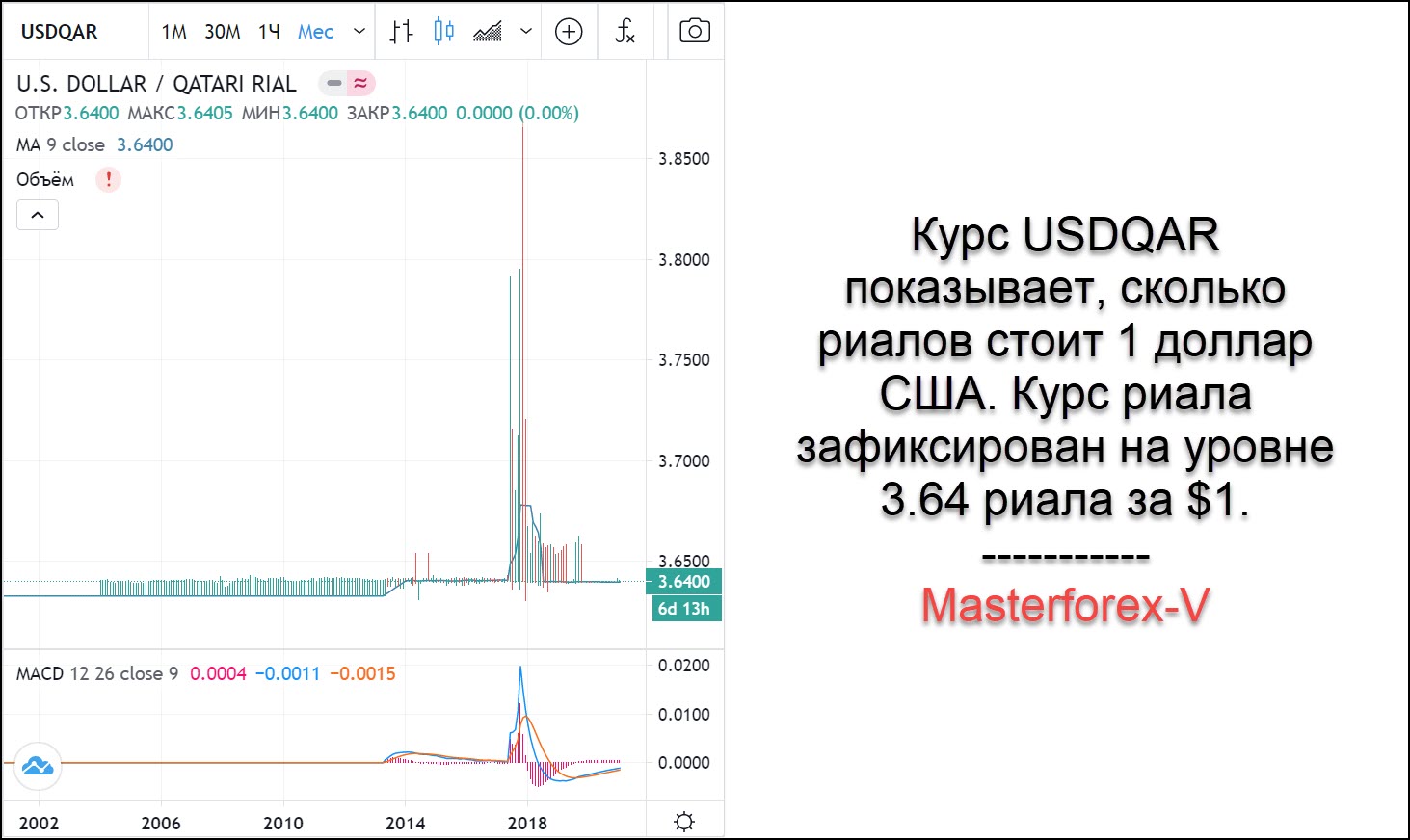Screen dimensions: 1410x840
Task: Click the 2018 label on time axis
Action: 527,823
